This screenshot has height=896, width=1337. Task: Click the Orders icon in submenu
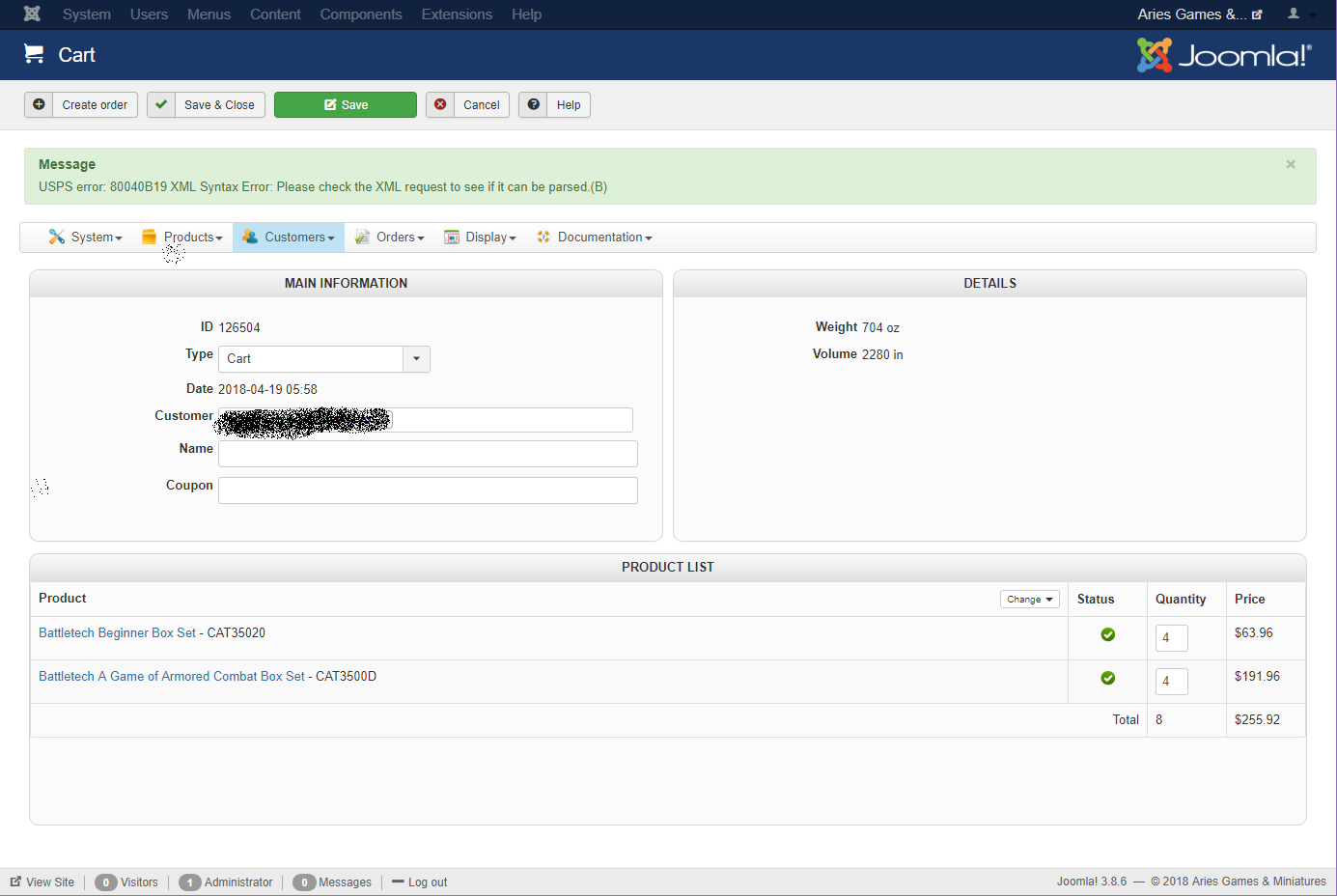pos(362,237)
